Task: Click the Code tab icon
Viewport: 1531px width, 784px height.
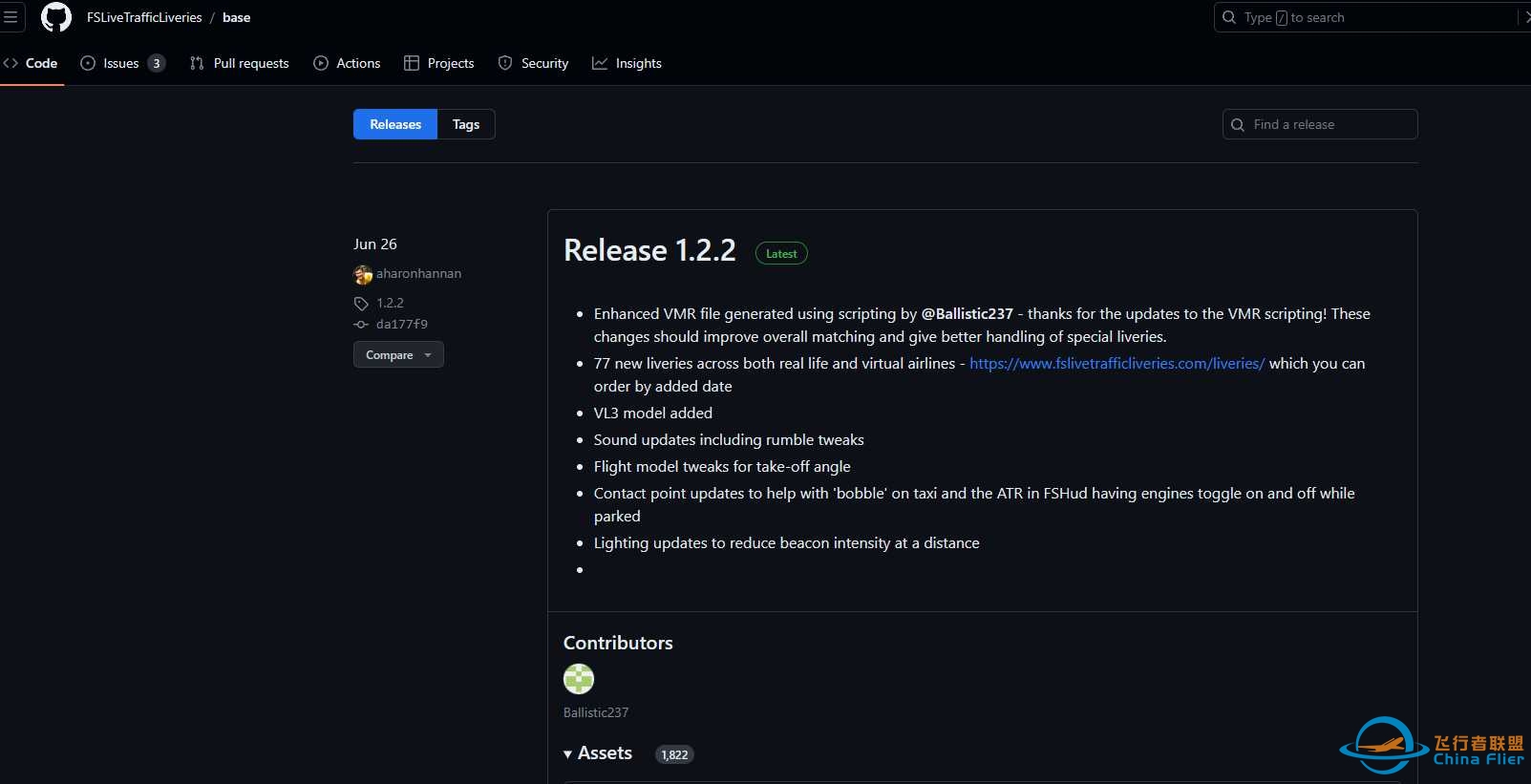Action: 11,63
